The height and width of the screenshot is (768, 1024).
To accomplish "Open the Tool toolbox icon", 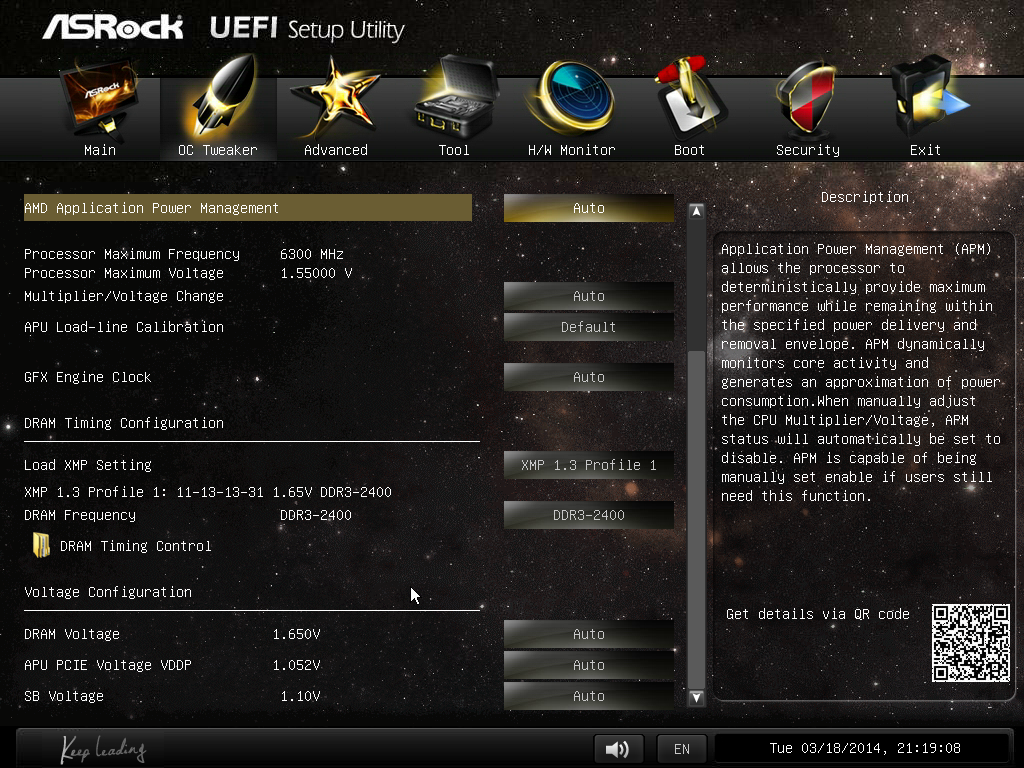I will coord(455,97).
